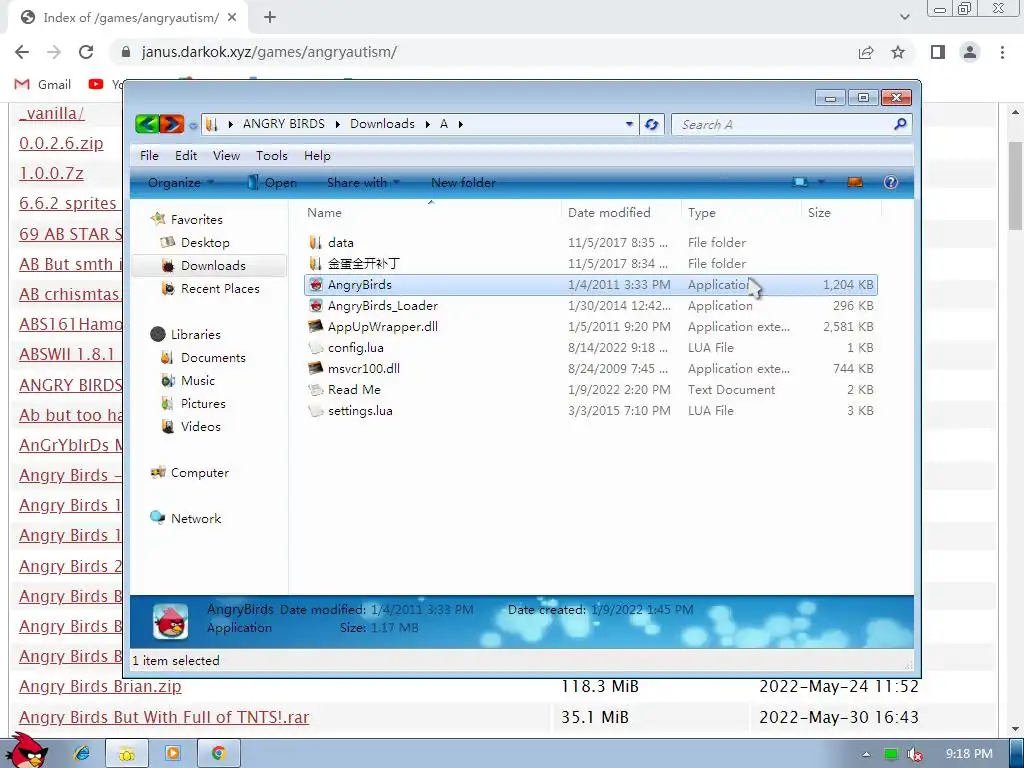Click the Chrome share page icon
The image size is (1024, 768).
point(866,52)
